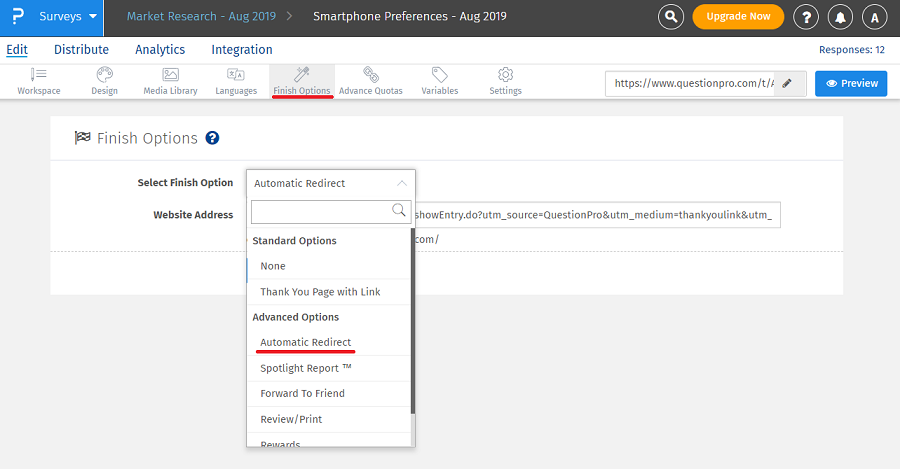Click the dropdown search input field

(x=320, y=211)
